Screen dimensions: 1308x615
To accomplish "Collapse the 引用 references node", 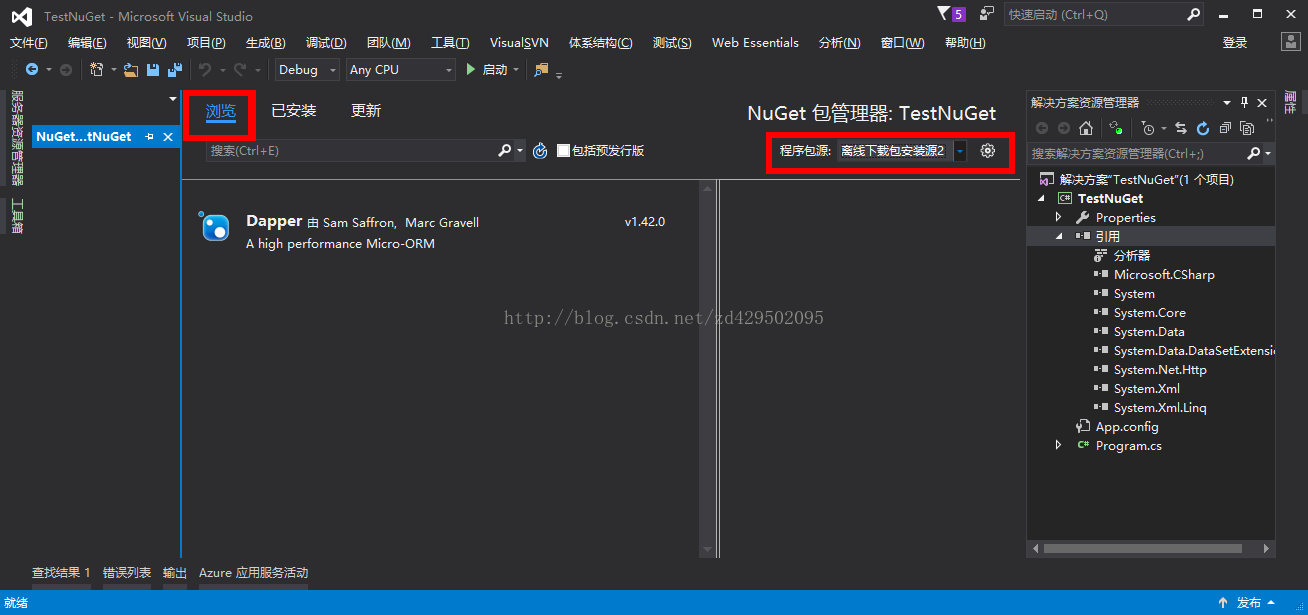I will click(x=1059, y=236).
